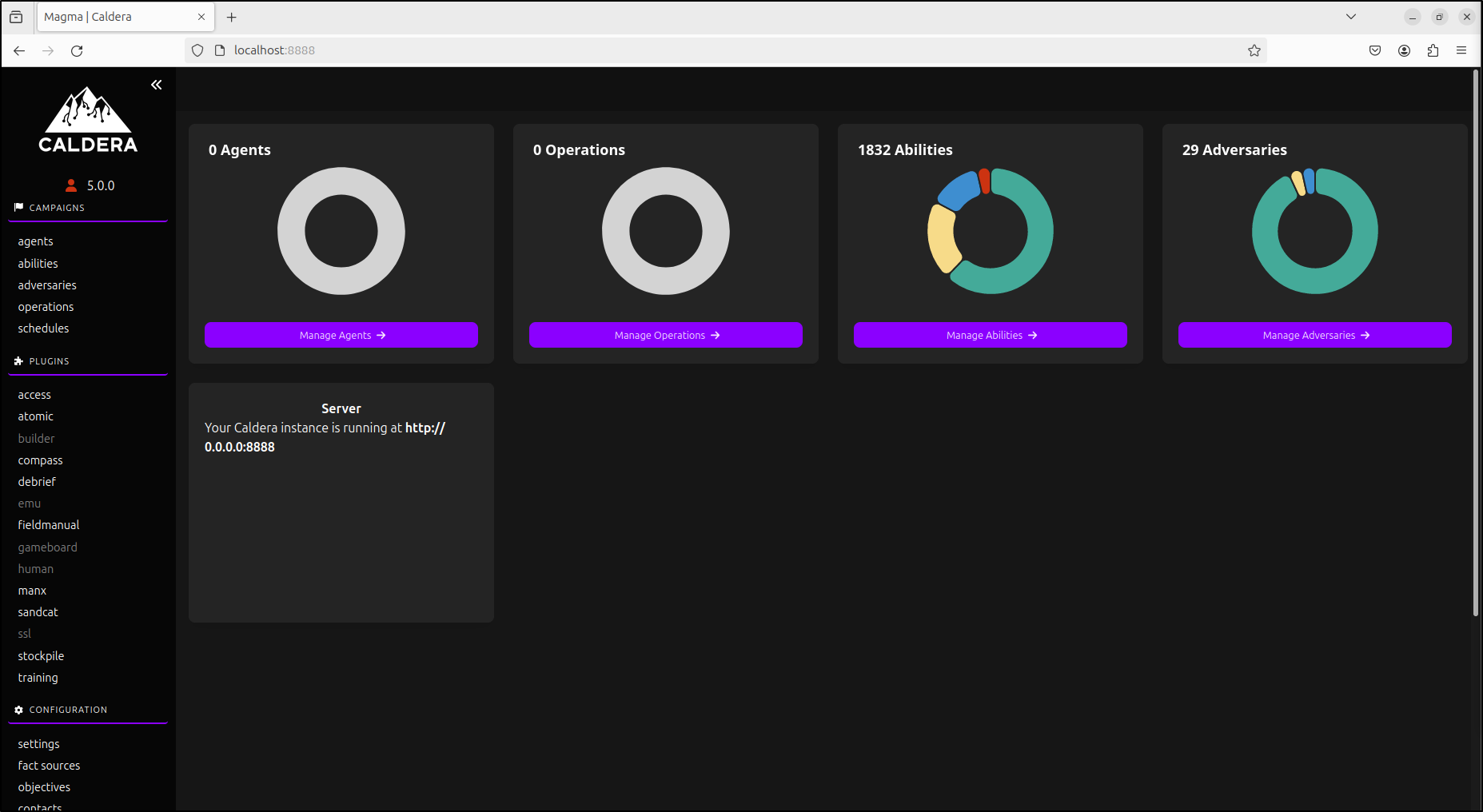
Task: Bookmark this page with star icon
Action: coord(1254,50)
